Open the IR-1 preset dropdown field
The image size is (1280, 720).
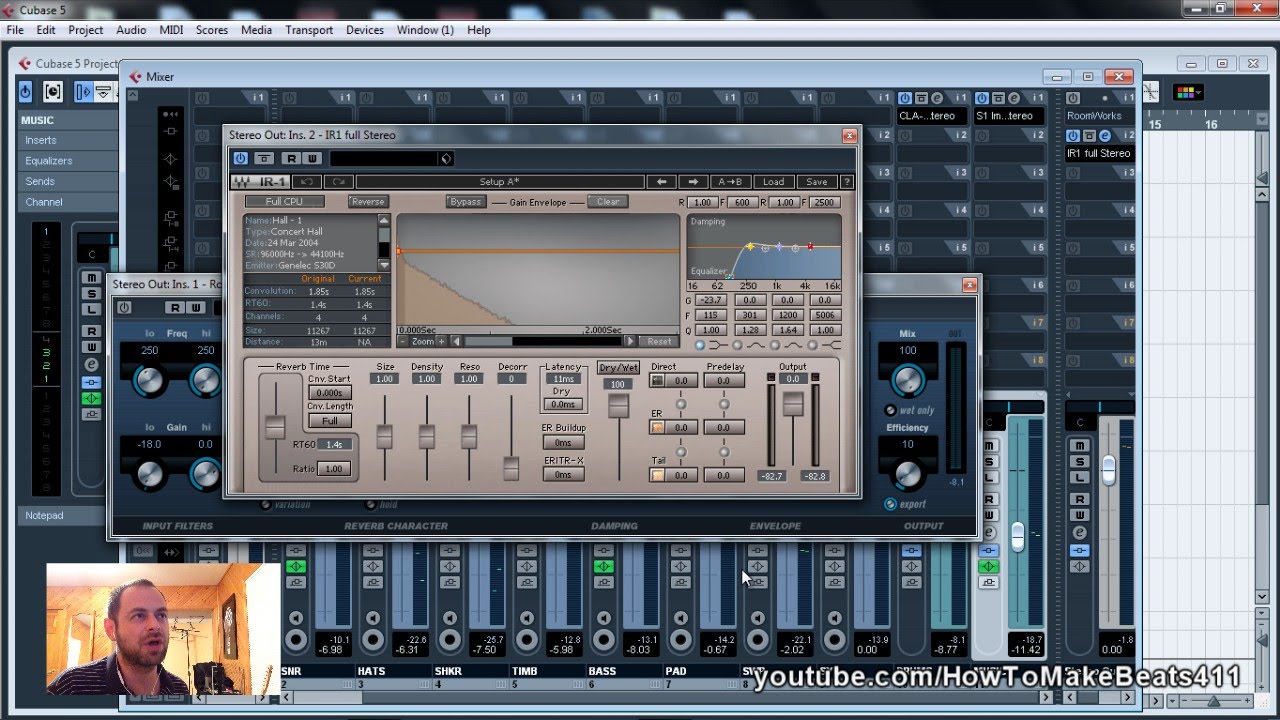coord(391,158)
